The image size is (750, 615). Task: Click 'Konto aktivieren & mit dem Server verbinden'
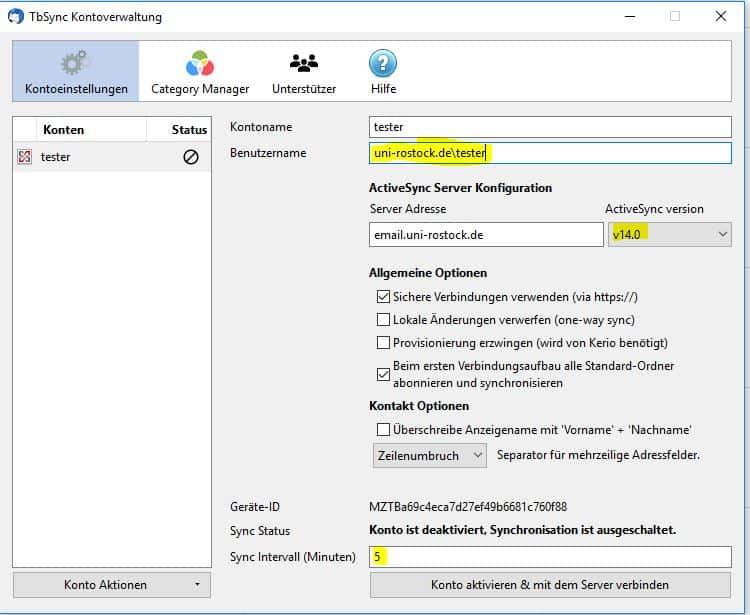coord(550,585)
